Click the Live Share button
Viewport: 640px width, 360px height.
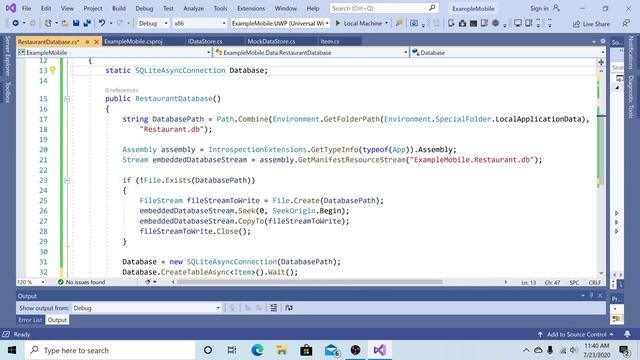pyautogui.click(x=591, y=24)
